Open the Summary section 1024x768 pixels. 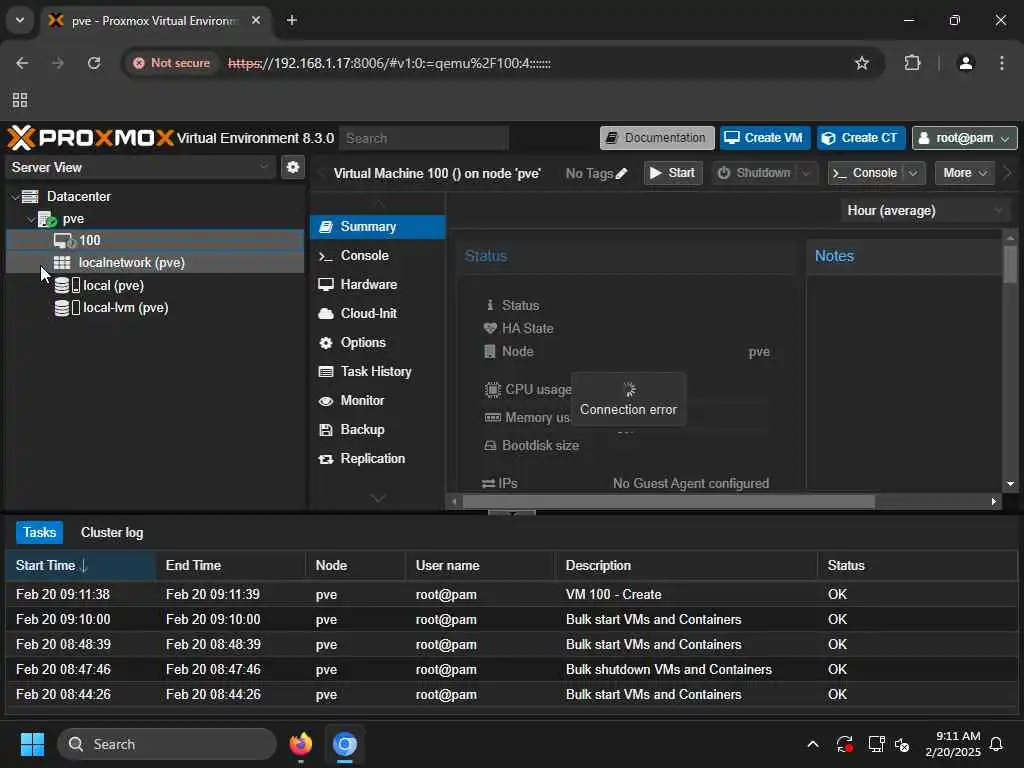[377, 227]
